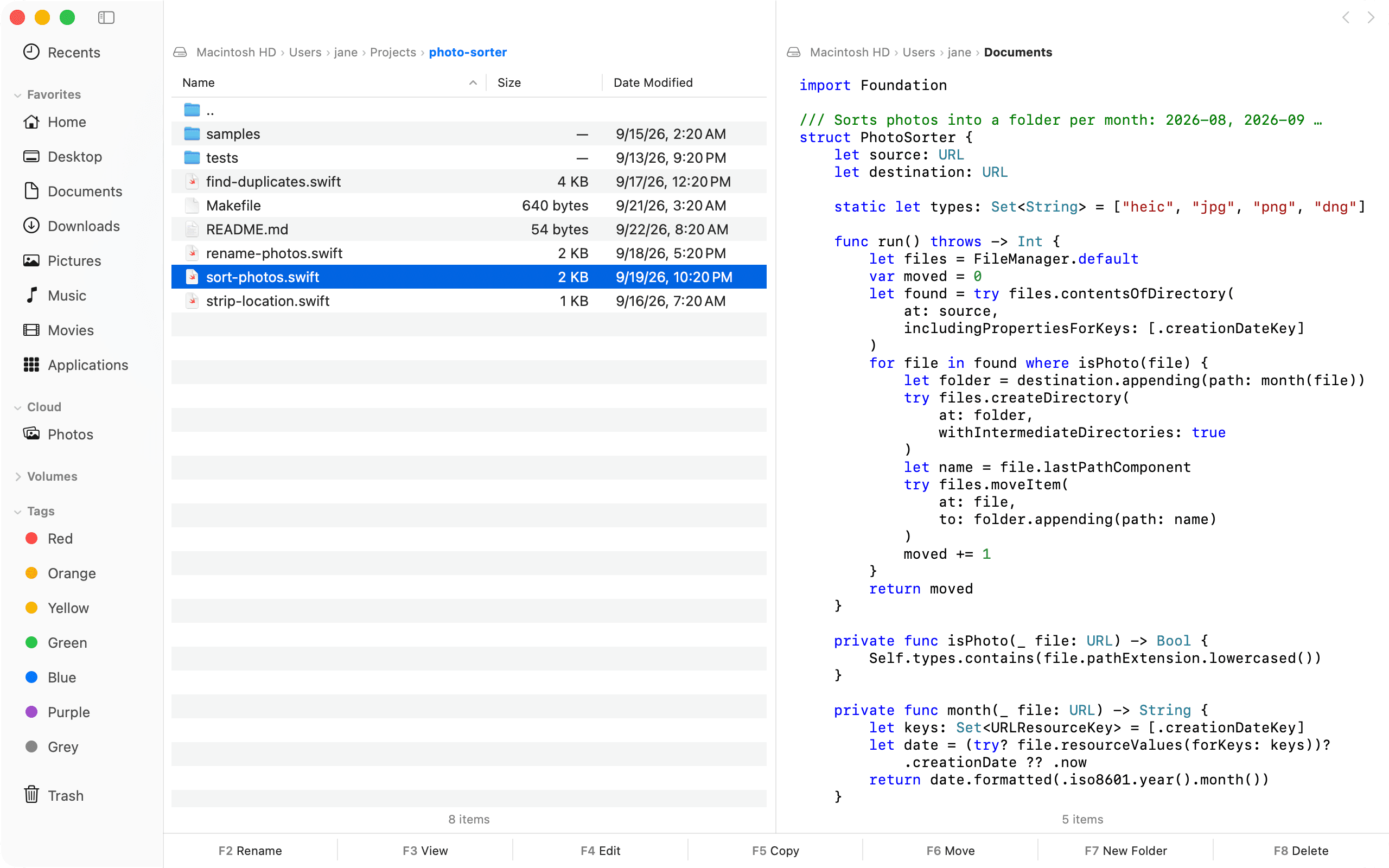Image resolution: width=1389 pixels, height=868 pixels.
Task: Click the Photos cloud icon
Action: point(31,434)
